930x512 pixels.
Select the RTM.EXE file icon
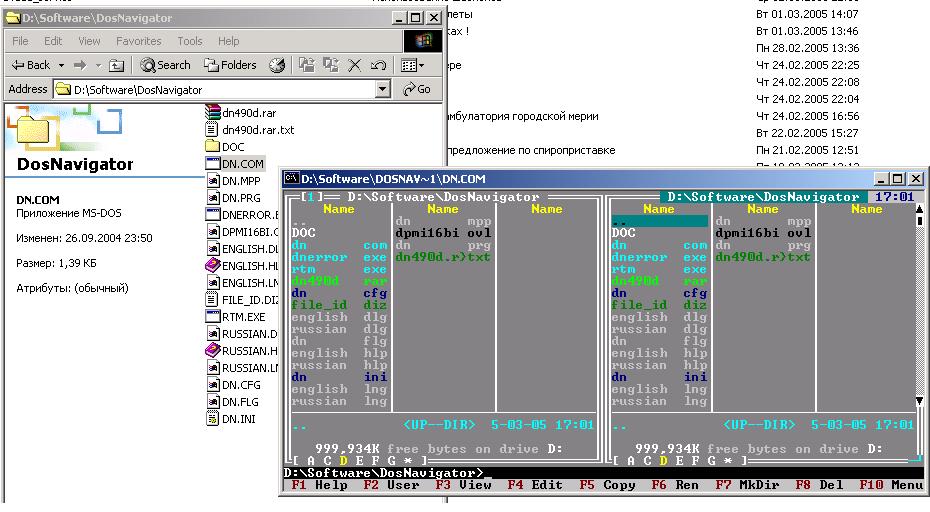(212, 316)
